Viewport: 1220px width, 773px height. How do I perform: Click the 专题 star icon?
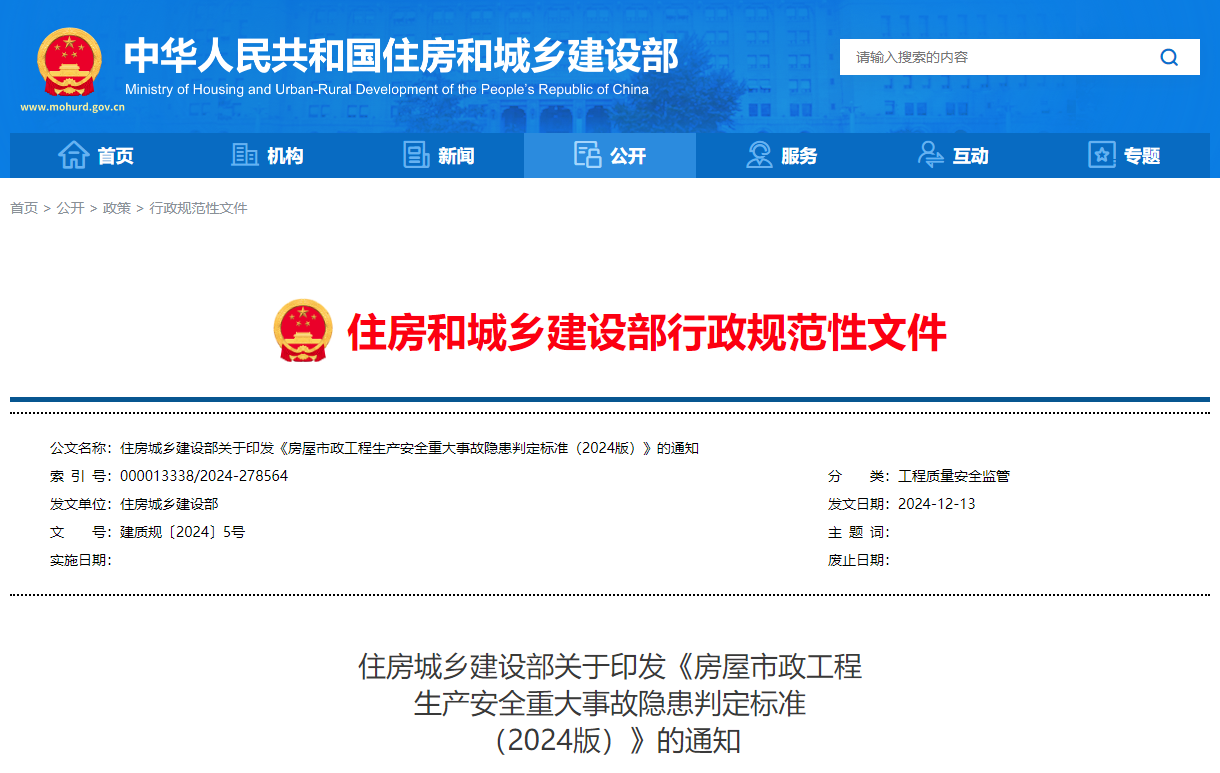click(x=1101, y=155)
